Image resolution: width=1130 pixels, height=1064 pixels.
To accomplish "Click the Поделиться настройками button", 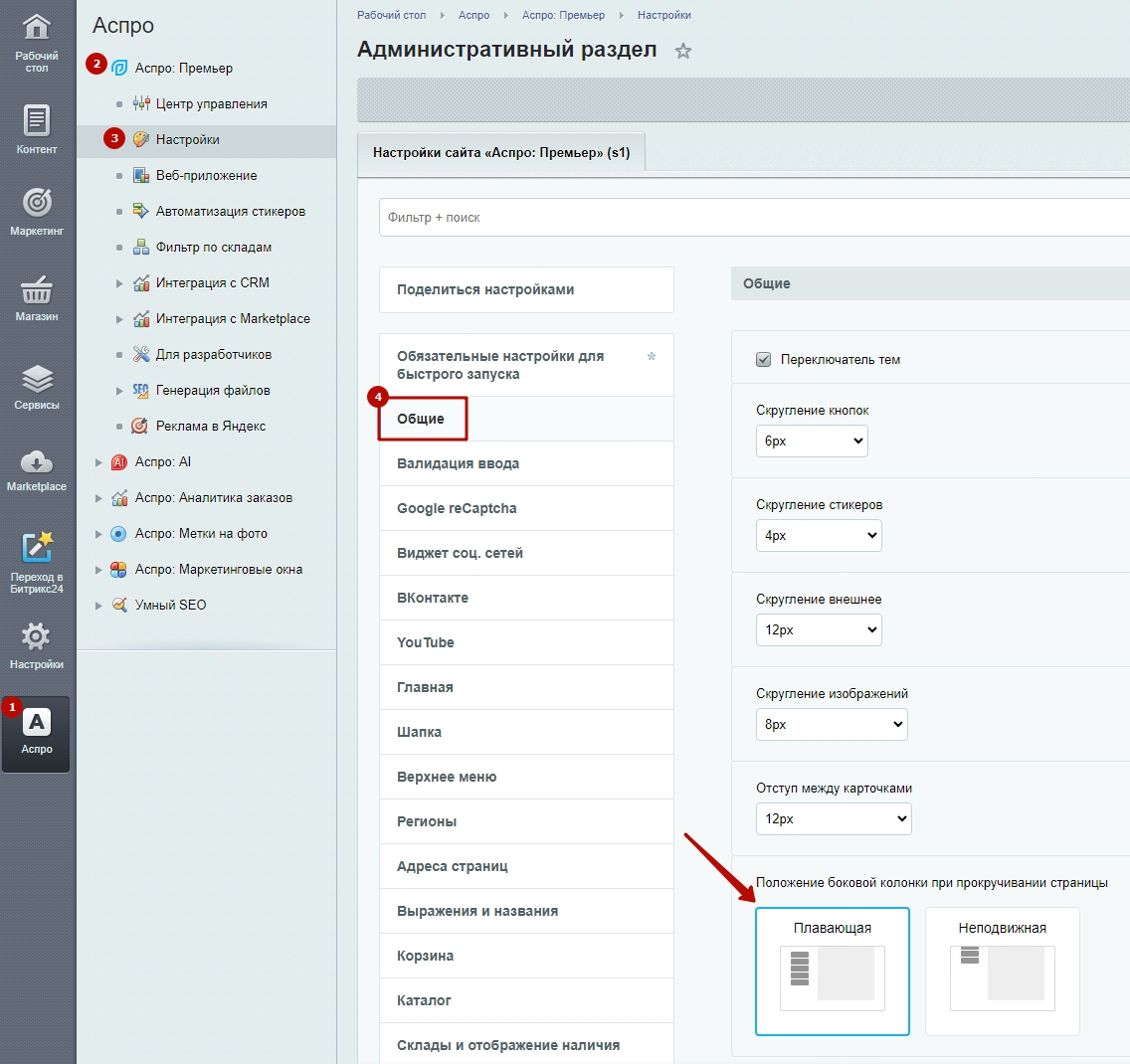I will coord(527,289).
